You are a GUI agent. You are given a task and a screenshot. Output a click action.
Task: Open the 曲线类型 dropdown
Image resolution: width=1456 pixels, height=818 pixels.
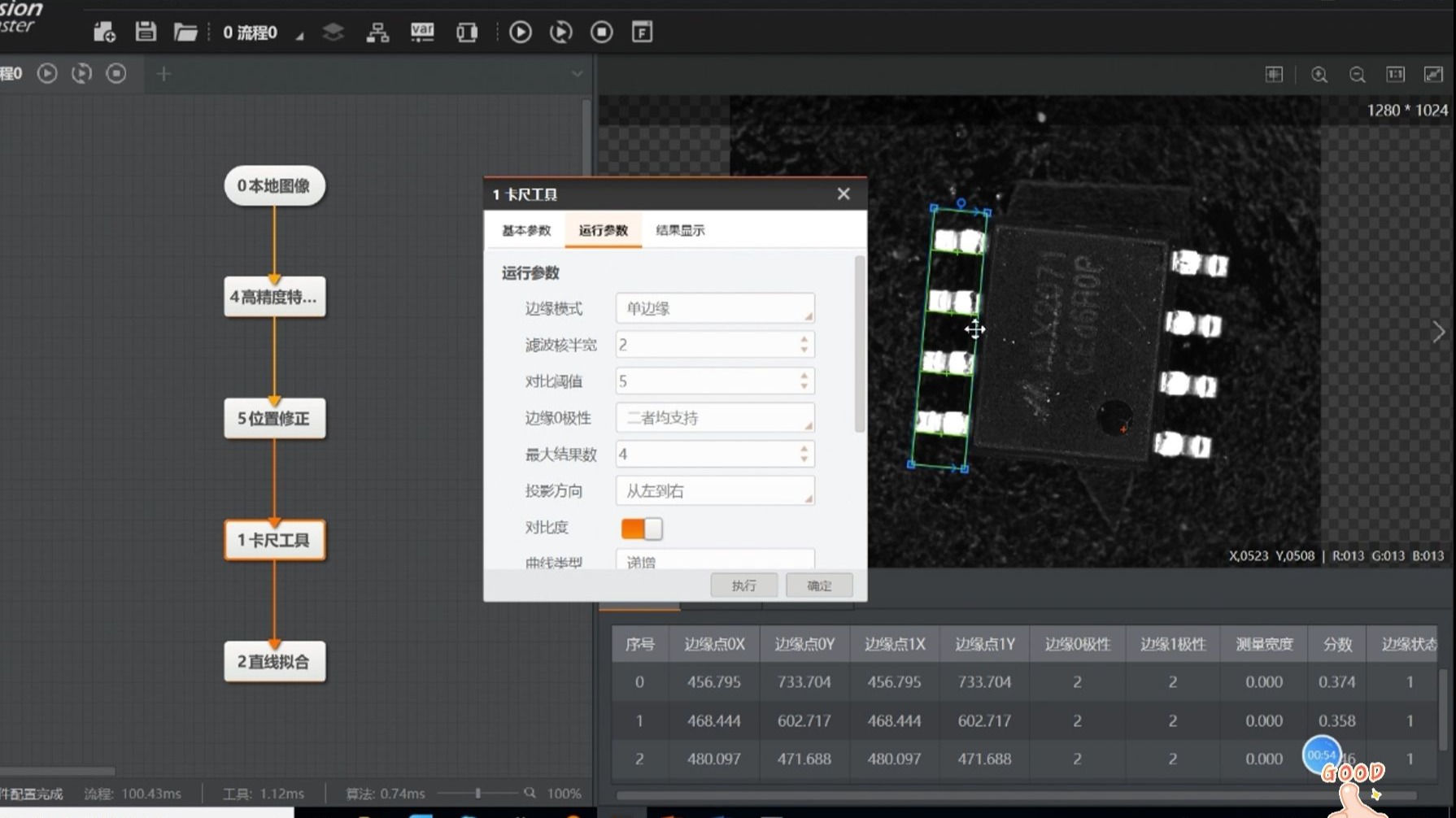715,560
